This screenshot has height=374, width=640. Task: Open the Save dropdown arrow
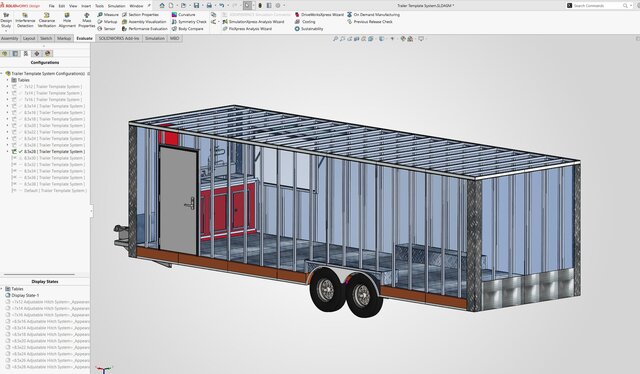pos(202,6)
